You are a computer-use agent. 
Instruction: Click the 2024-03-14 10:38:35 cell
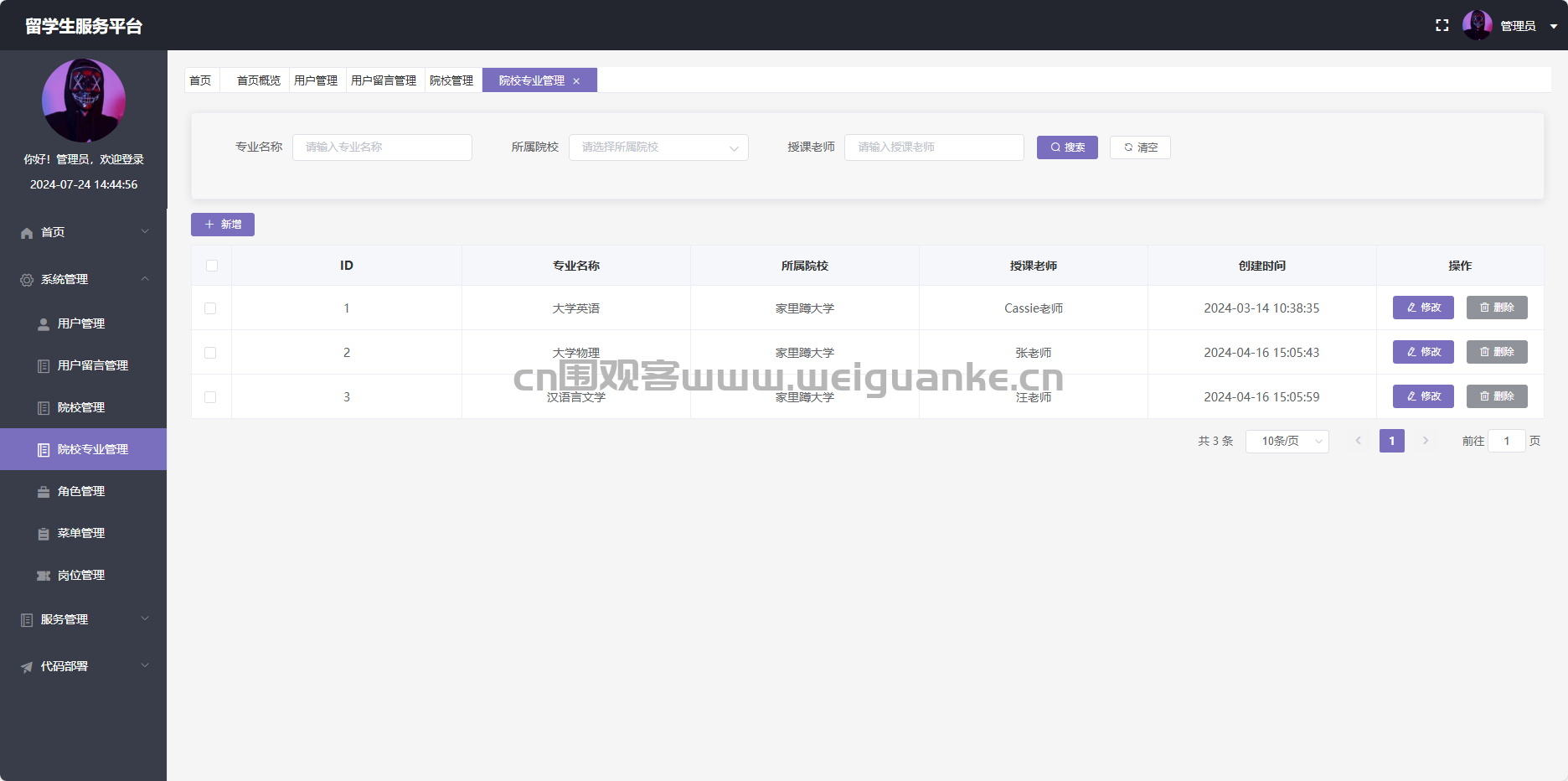1261,308
